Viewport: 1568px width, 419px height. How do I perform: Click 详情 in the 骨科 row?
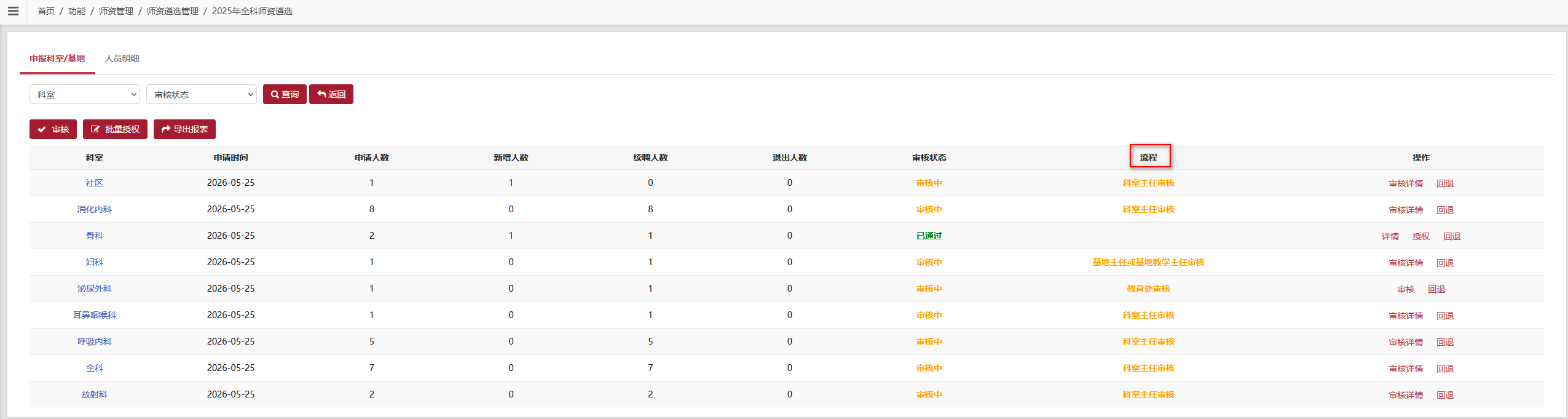[x=1390, y=236]
